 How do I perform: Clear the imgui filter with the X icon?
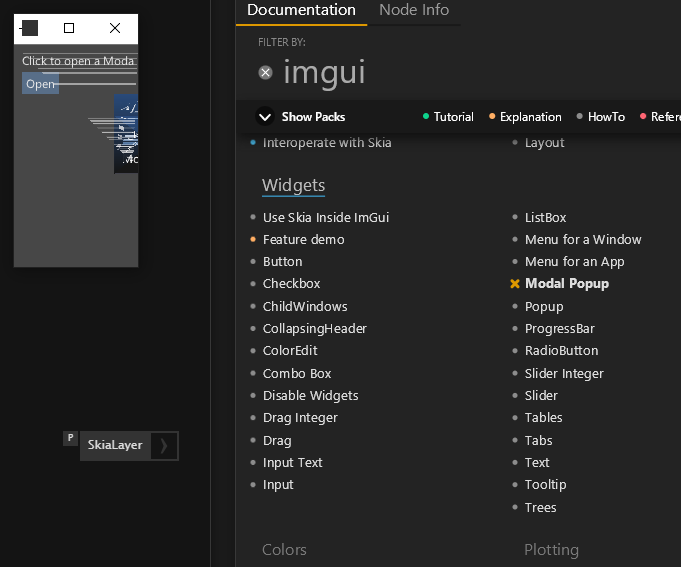[265, 72]
